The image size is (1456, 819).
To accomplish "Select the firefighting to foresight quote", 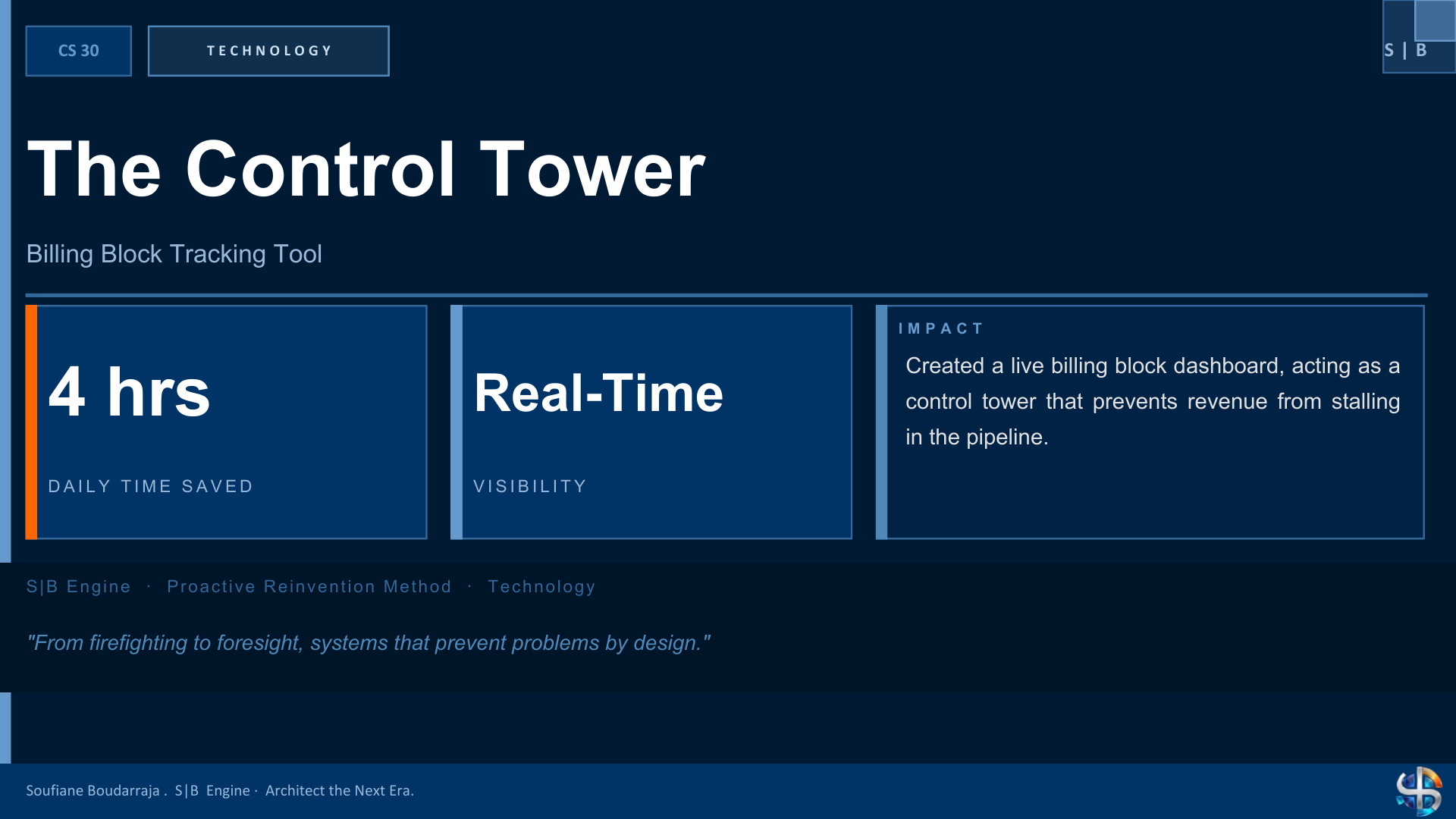I will tap(369, 643).
